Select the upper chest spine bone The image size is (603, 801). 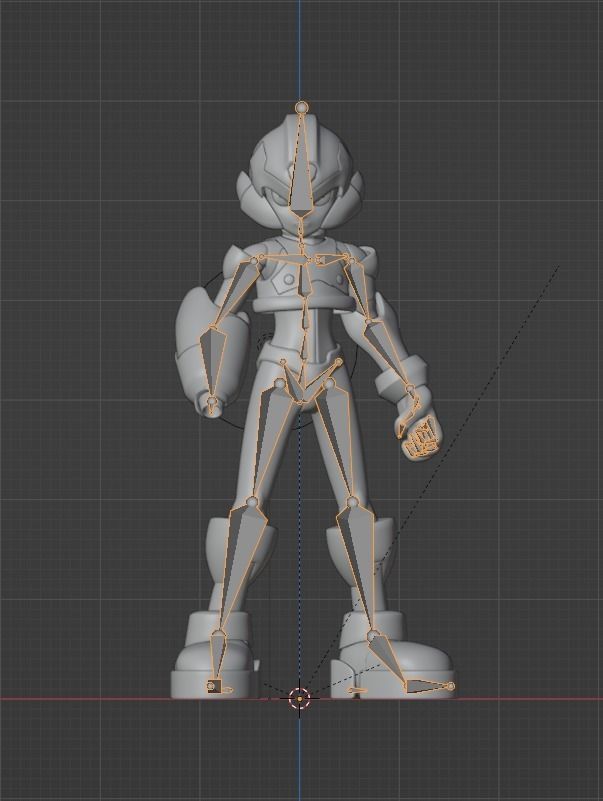coord(305,278)
